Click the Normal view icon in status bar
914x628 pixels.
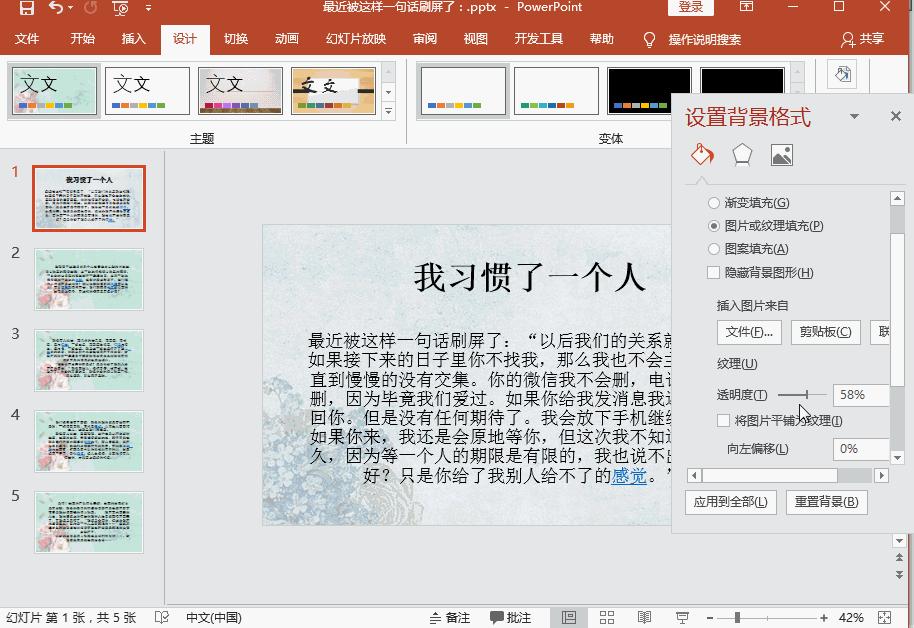click(x=569, y=616)
